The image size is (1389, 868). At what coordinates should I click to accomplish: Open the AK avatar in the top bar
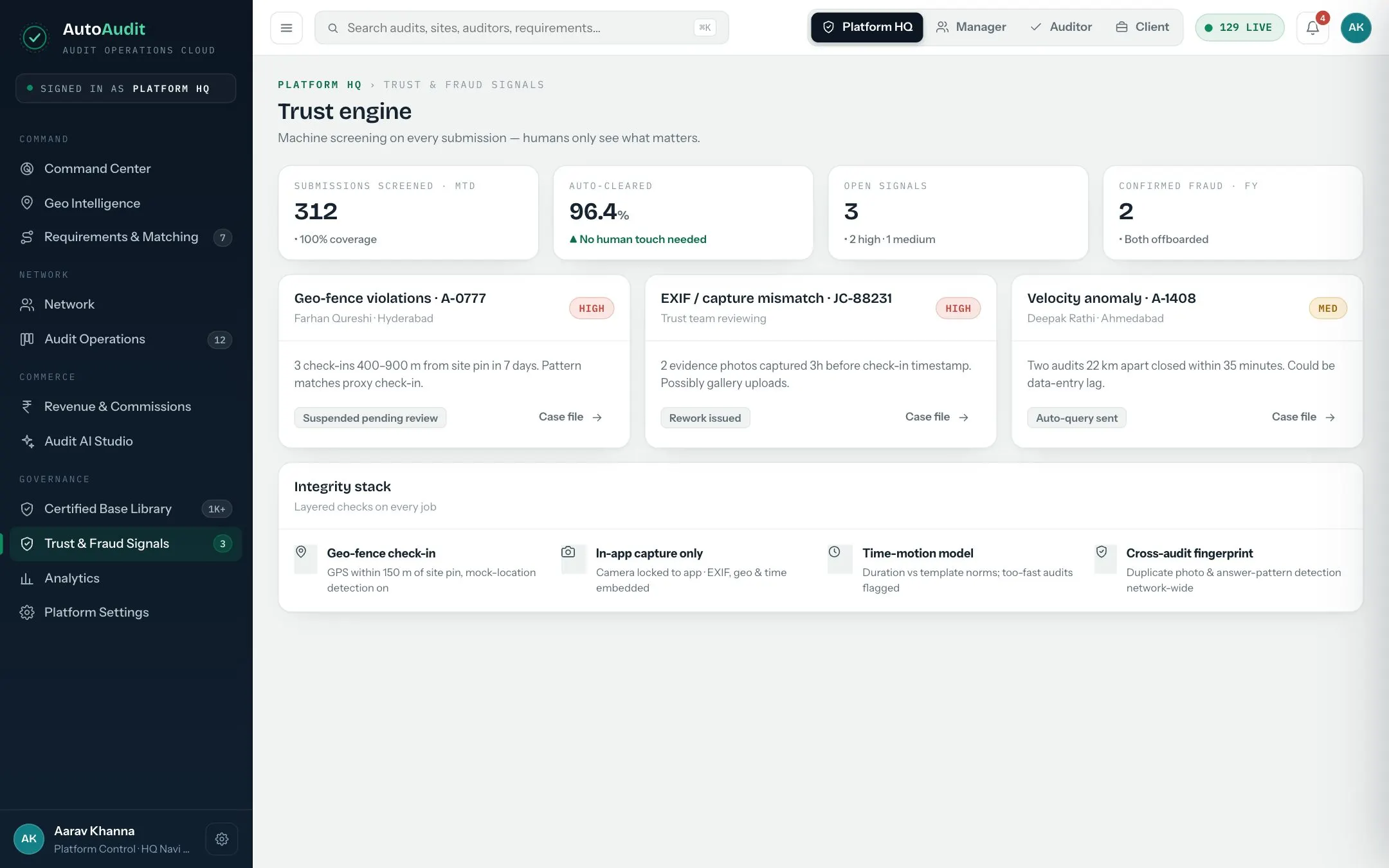tap(1356, 28)
